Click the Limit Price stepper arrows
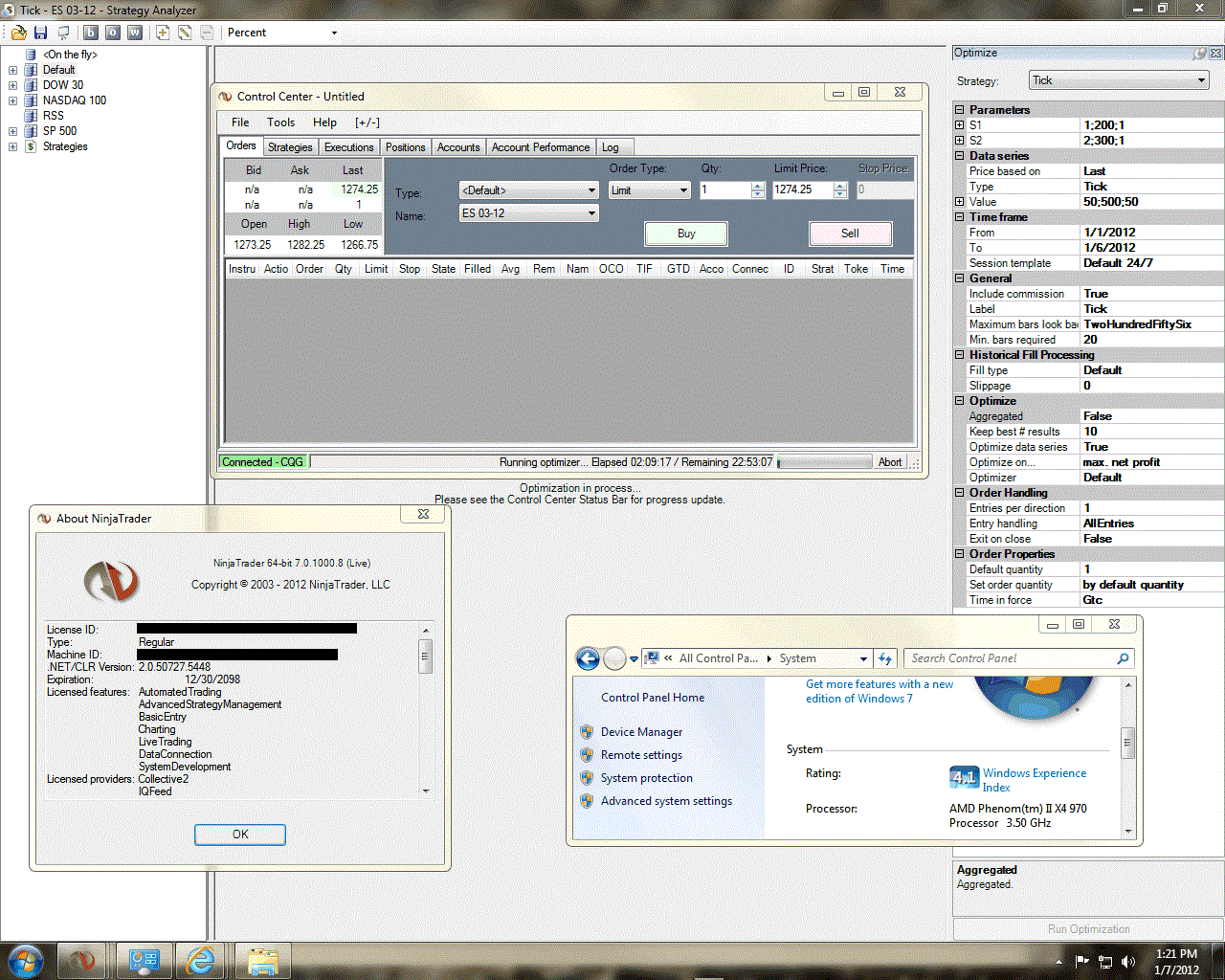 840,190
